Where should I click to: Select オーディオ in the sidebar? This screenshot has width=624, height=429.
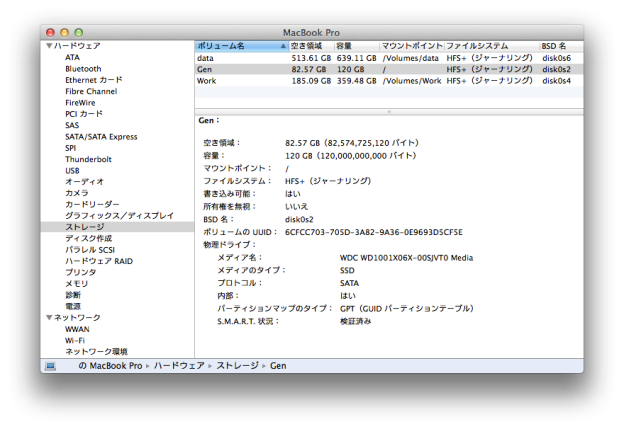(84, 182)
